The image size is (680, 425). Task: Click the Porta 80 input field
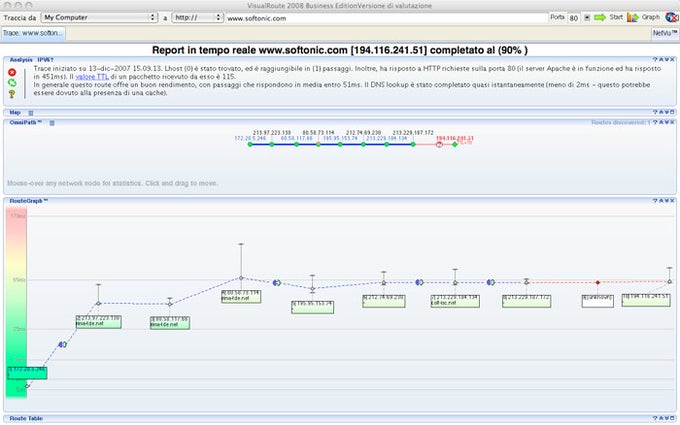pos(574,18)
